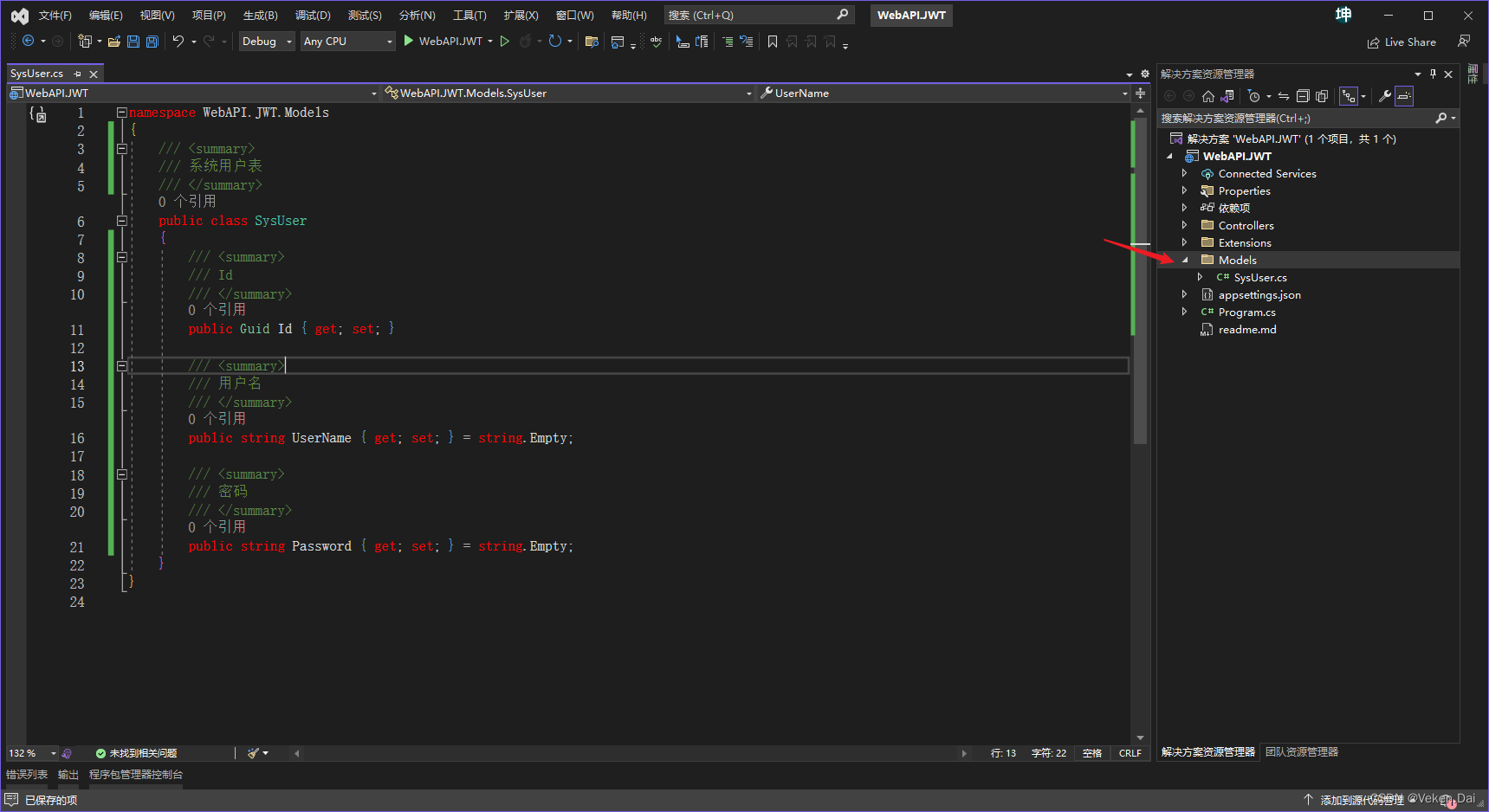Viewport: 1489px width, 812px height.
Task: Open the 调试(D) menu
Action: click(313, 15)
